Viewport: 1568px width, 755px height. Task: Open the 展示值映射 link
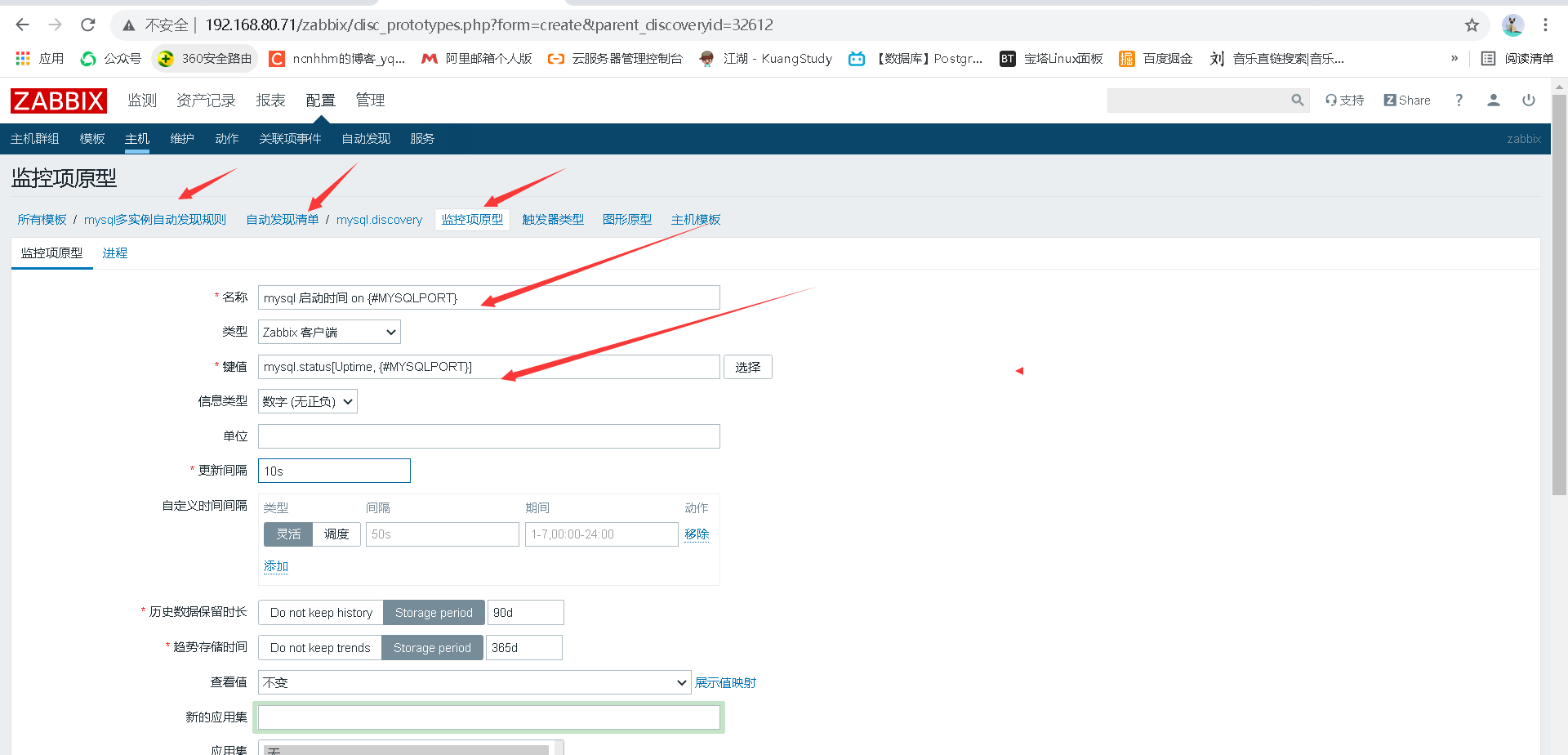click(725, 683)
